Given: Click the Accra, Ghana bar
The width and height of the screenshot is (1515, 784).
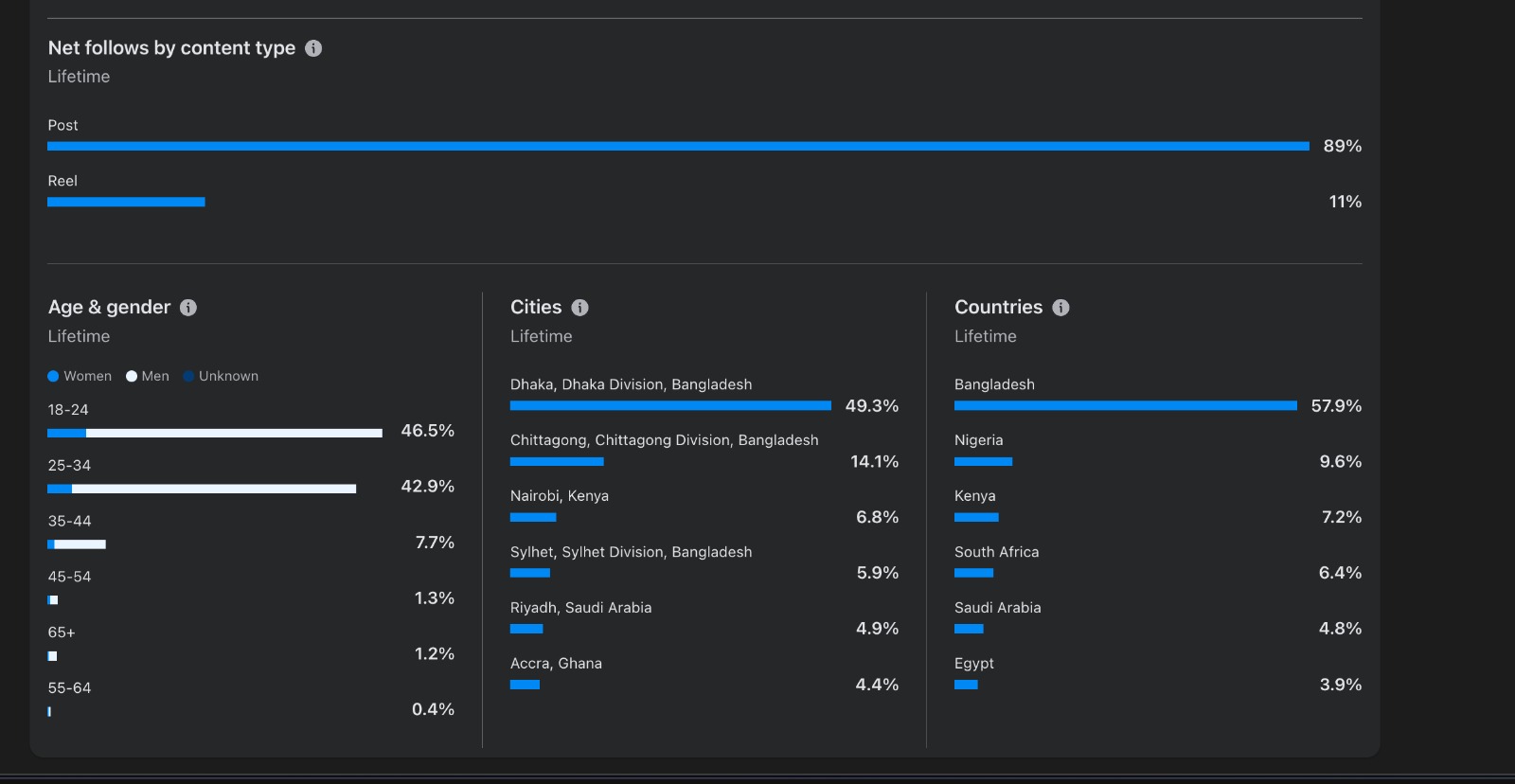Looking at the screenshot, I should click(525, 685).
